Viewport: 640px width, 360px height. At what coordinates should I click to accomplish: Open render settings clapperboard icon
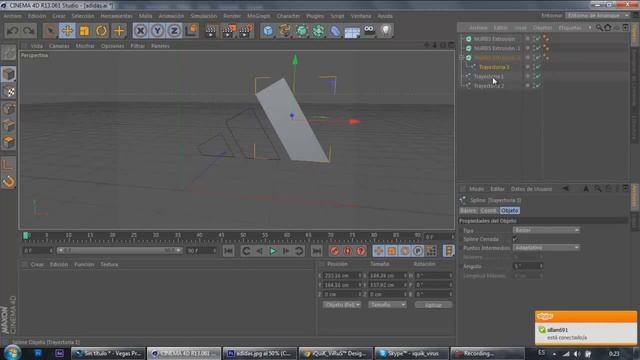246,31
